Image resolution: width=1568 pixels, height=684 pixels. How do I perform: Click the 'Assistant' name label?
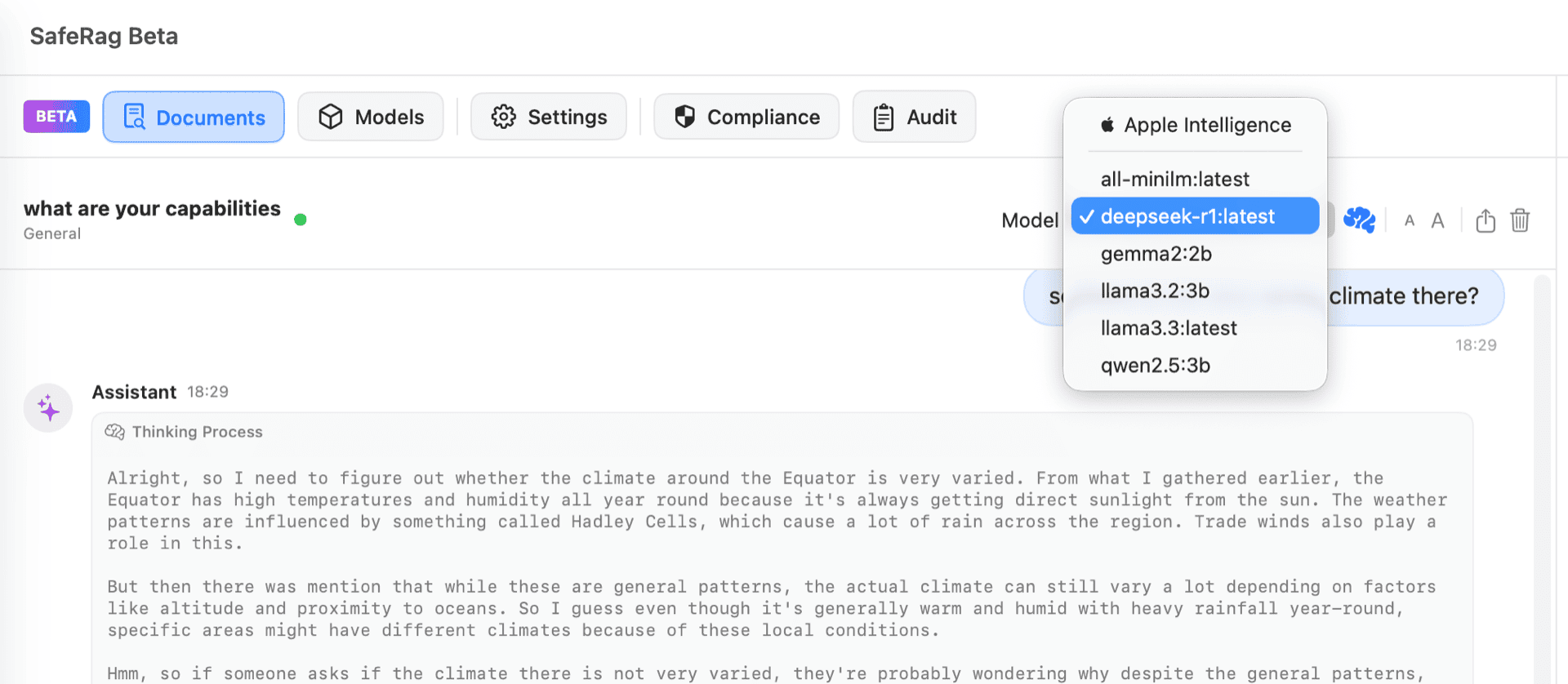[x=134, y=393]
